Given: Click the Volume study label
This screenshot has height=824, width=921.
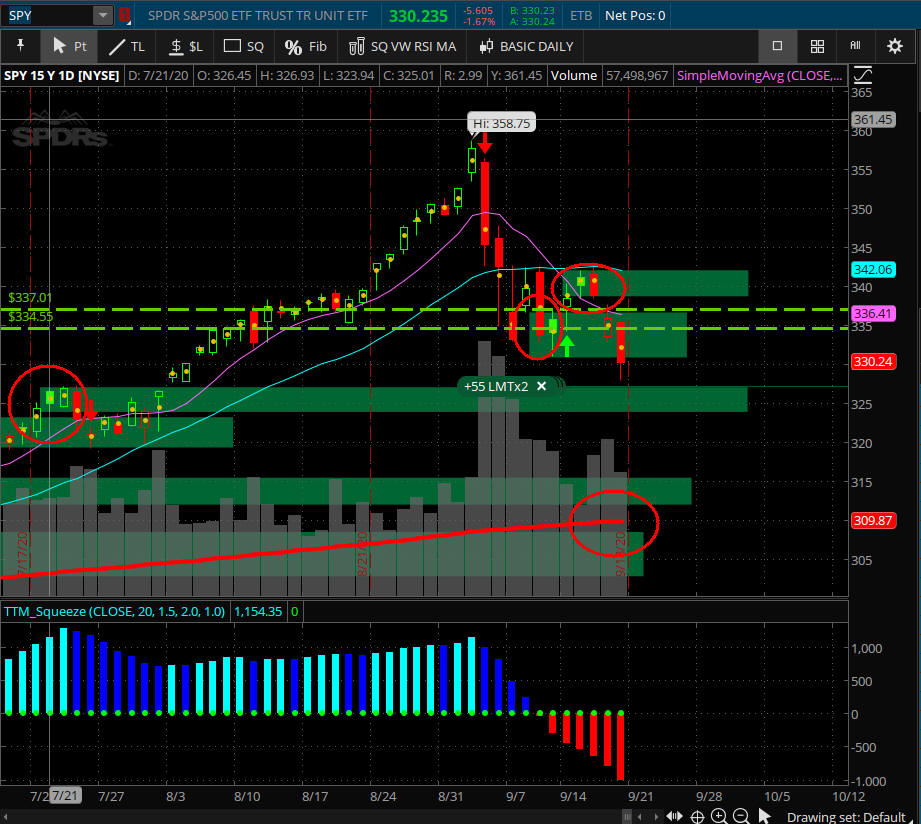Looking at the screenshot, I should pos(574,76).
